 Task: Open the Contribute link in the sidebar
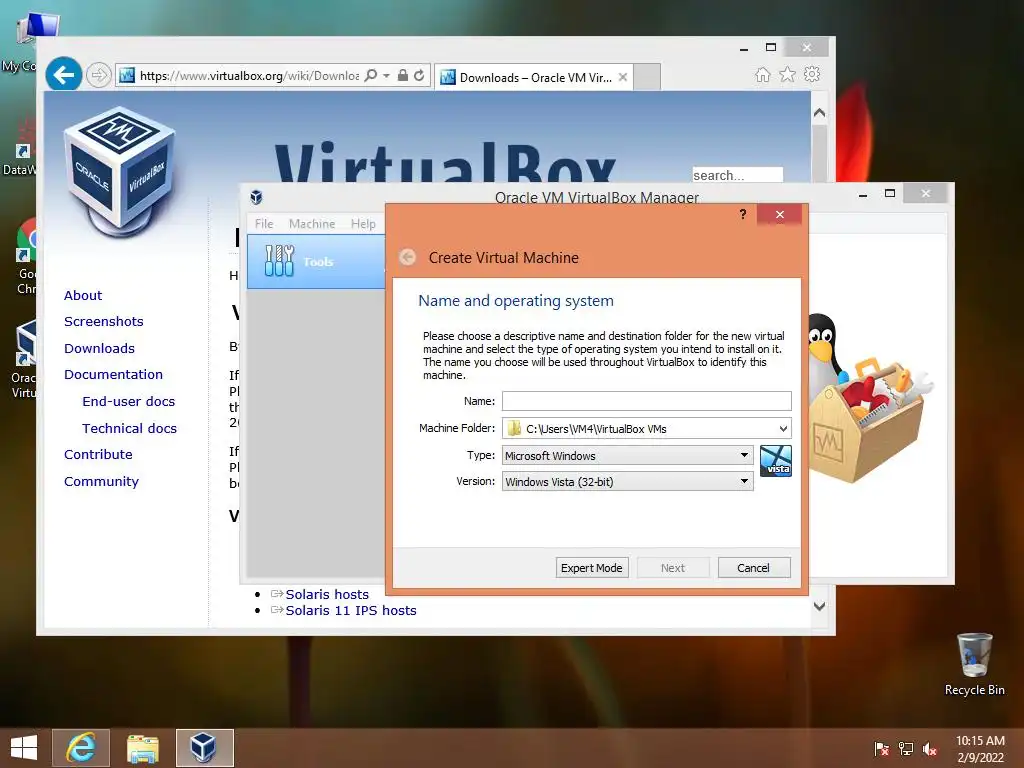click(x=98, y=454)
